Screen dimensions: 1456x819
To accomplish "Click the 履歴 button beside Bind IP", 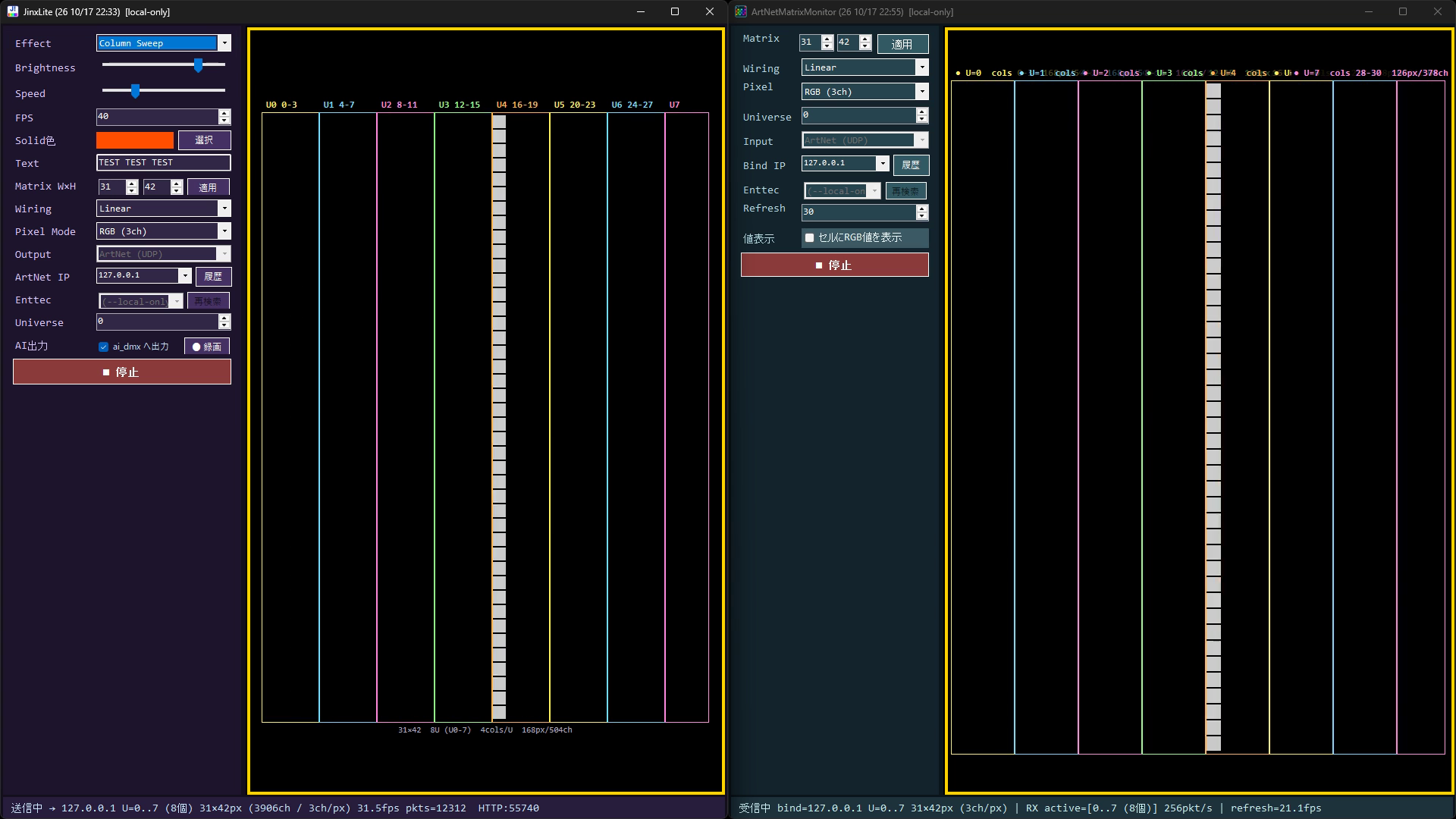I will click(911, 165).
